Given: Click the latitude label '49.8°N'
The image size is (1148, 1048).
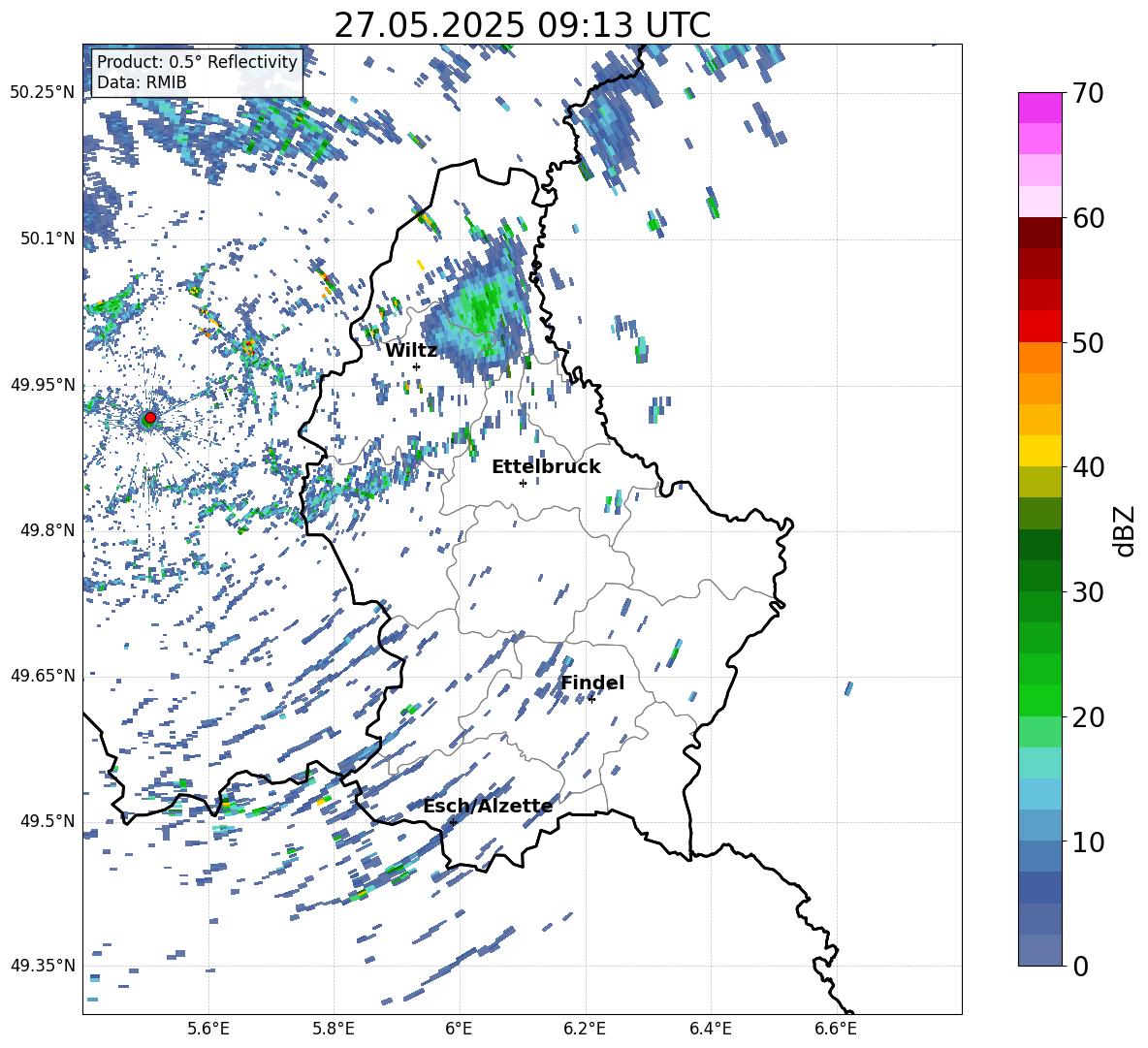Looking at the screenshot, I should (47, 529).
